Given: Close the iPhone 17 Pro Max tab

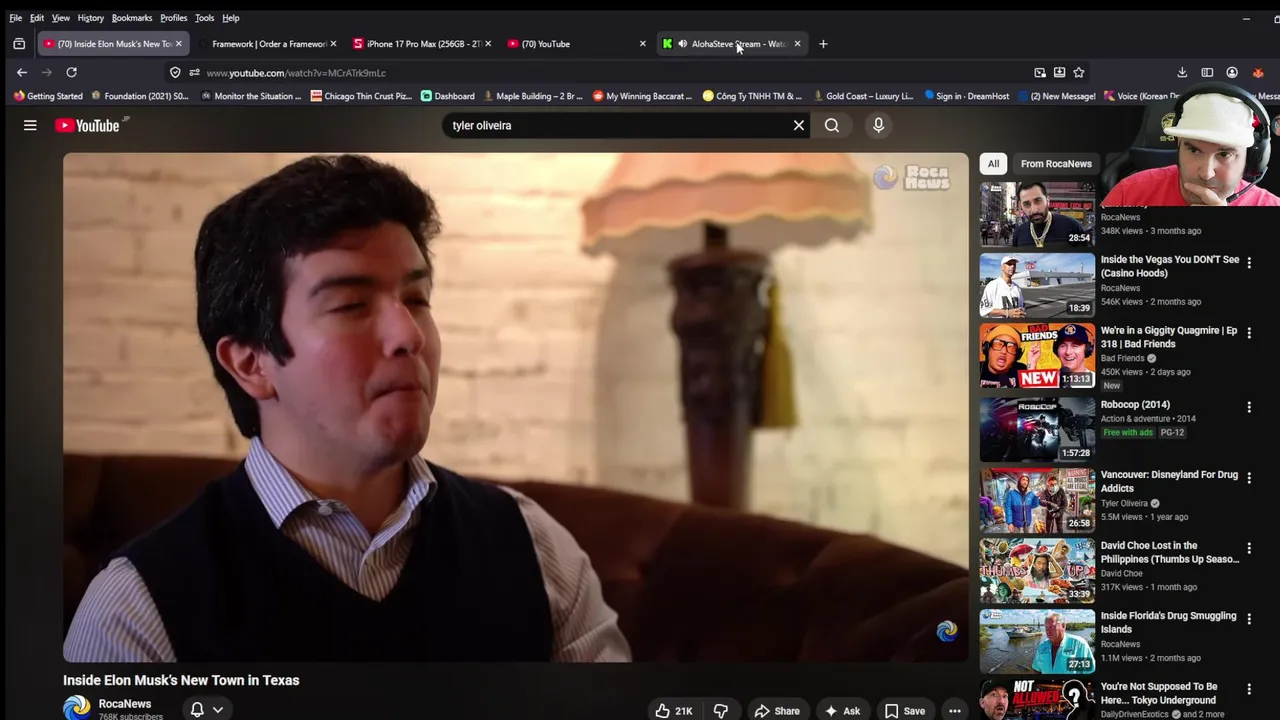Looking at the screenshot, I should coord(488,44).
